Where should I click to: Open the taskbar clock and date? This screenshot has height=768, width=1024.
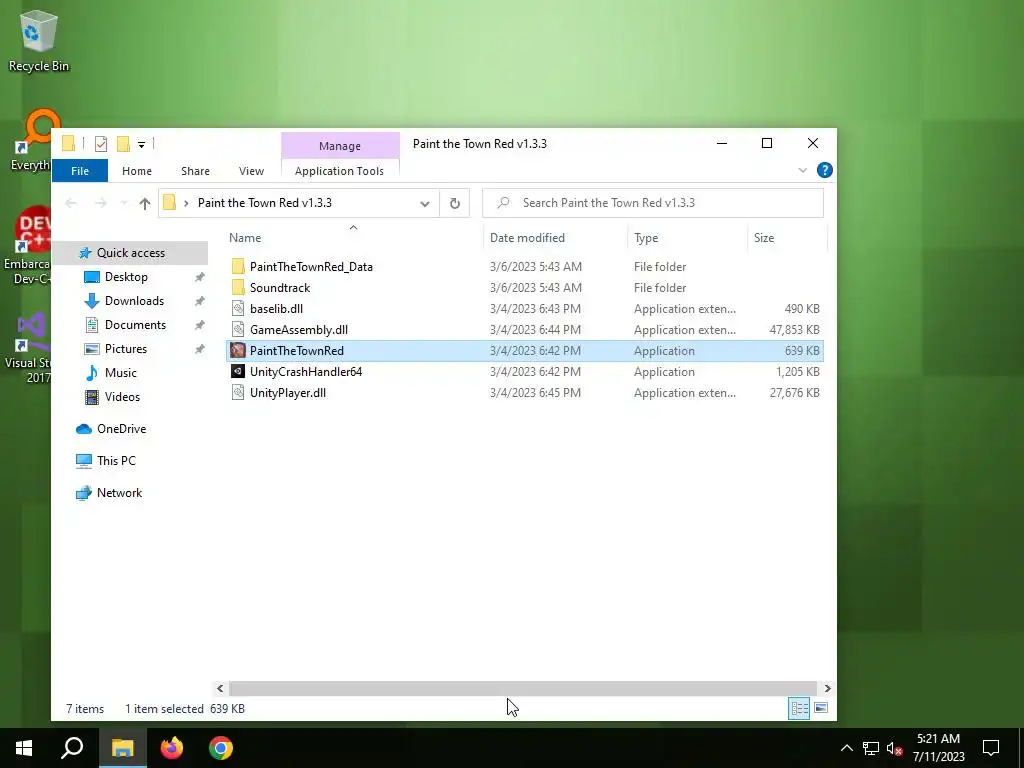[x=938, y=748]
